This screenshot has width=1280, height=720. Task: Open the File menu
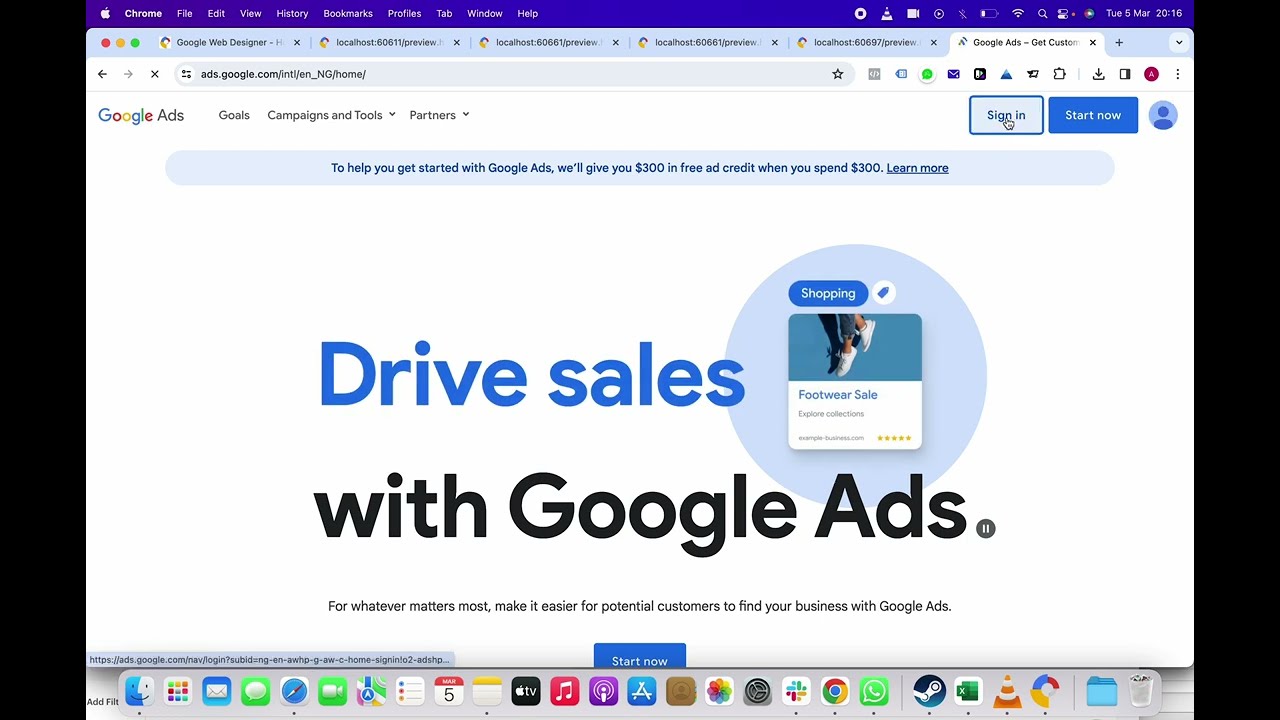pyautogui.click(x=185, y=13)
